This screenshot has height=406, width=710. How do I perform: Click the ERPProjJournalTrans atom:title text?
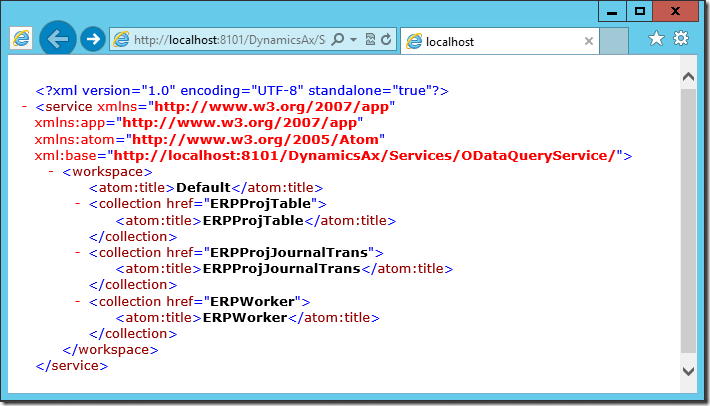282,269
